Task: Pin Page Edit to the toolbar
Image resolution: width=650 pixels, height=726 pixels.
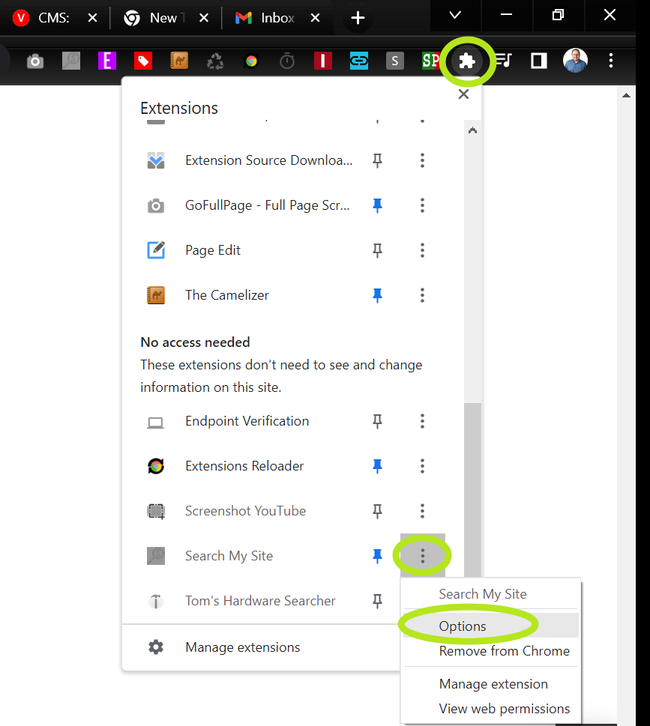Action: coord(377,250)
